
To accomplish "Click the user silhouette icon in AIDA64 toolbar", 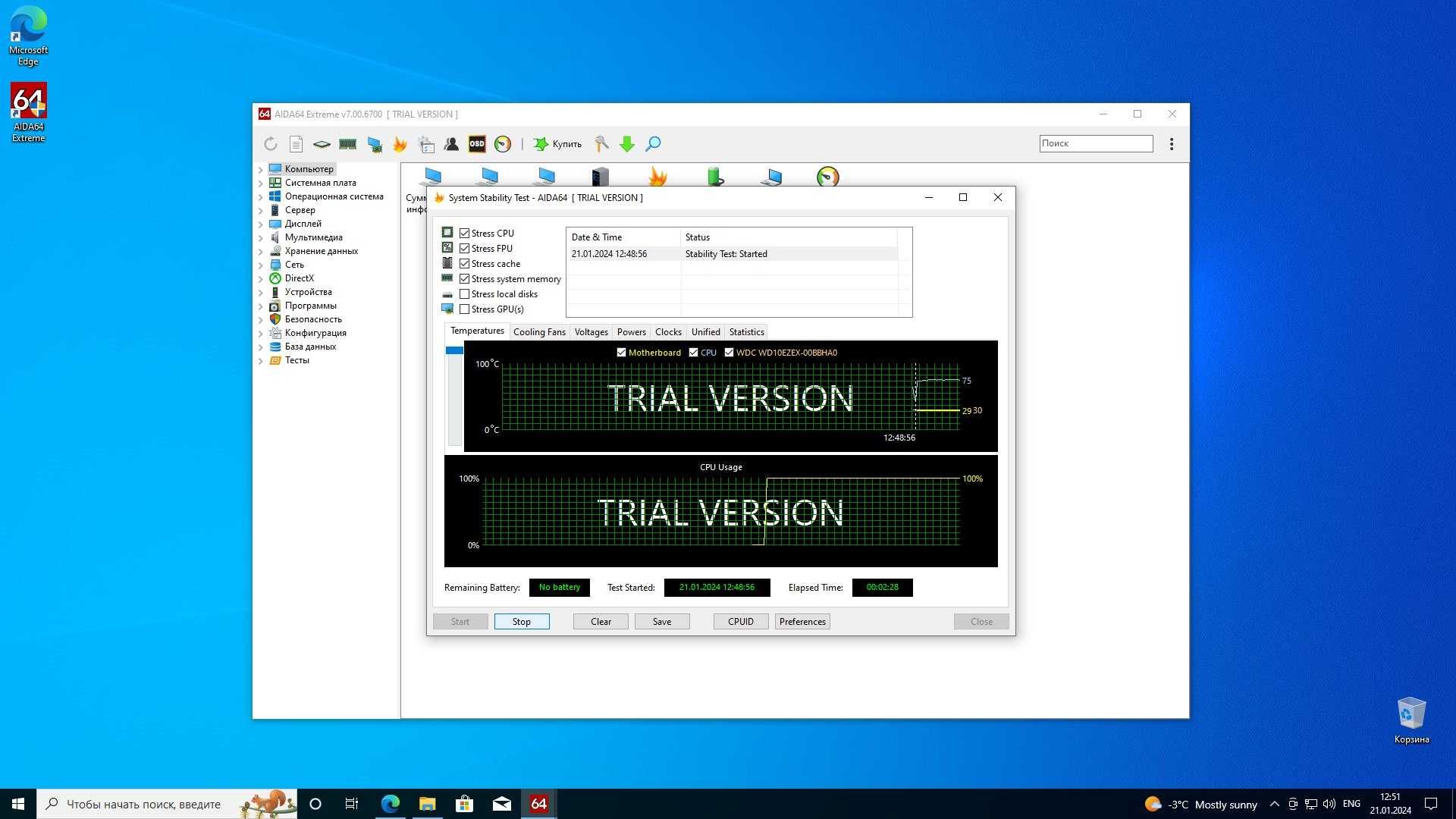I will (451, 144).
